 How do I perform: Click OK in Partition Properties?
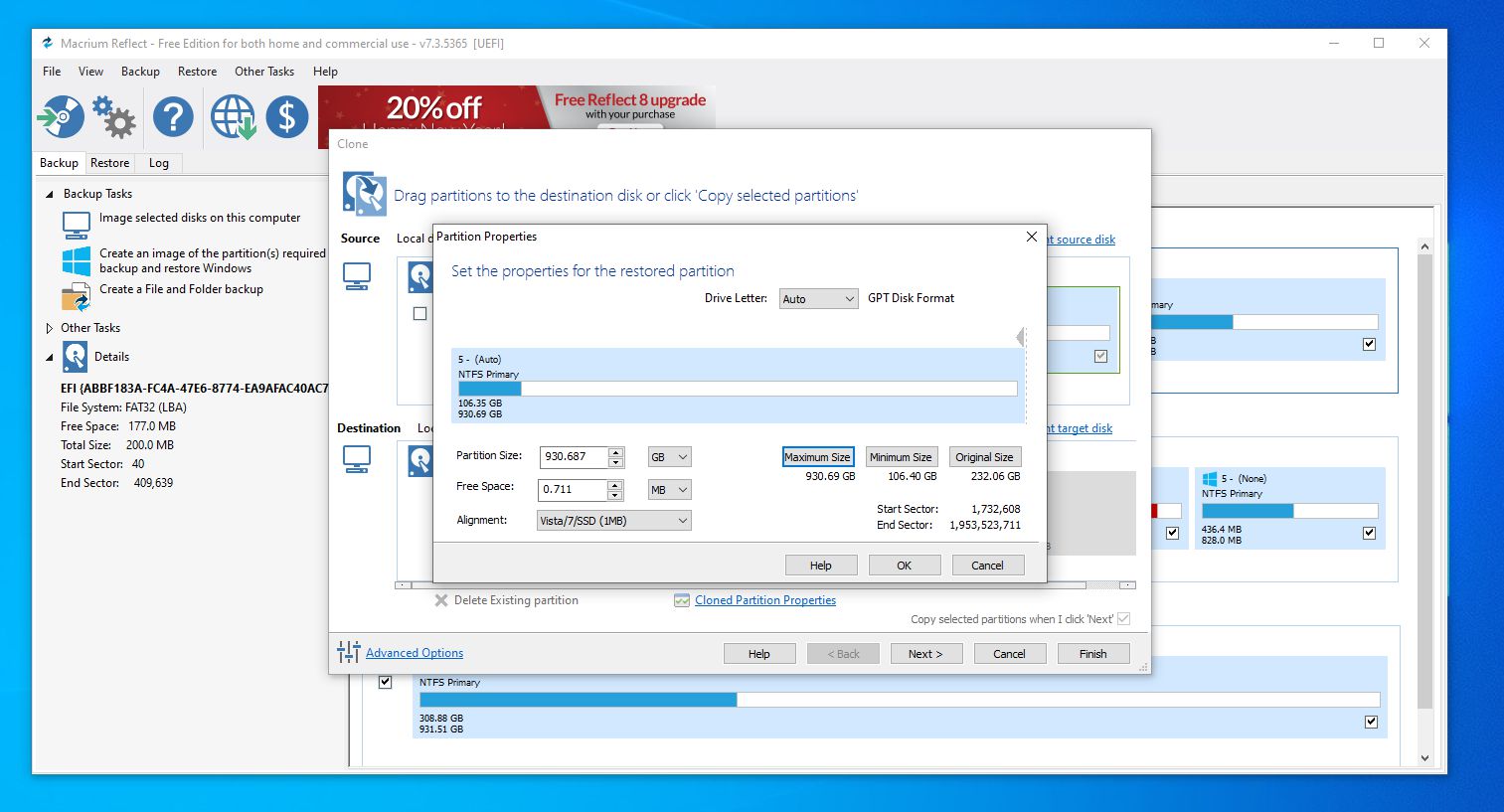point(904,565)
